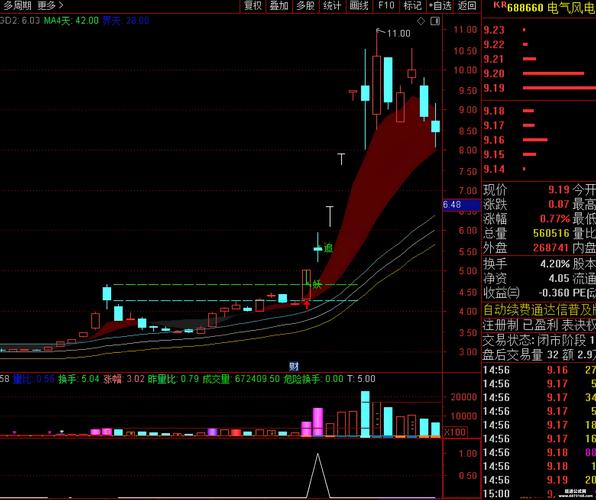596x500 pixels.
Task: Open the 自动续费通达信 yellow notice link
Action: coord(539,310)
